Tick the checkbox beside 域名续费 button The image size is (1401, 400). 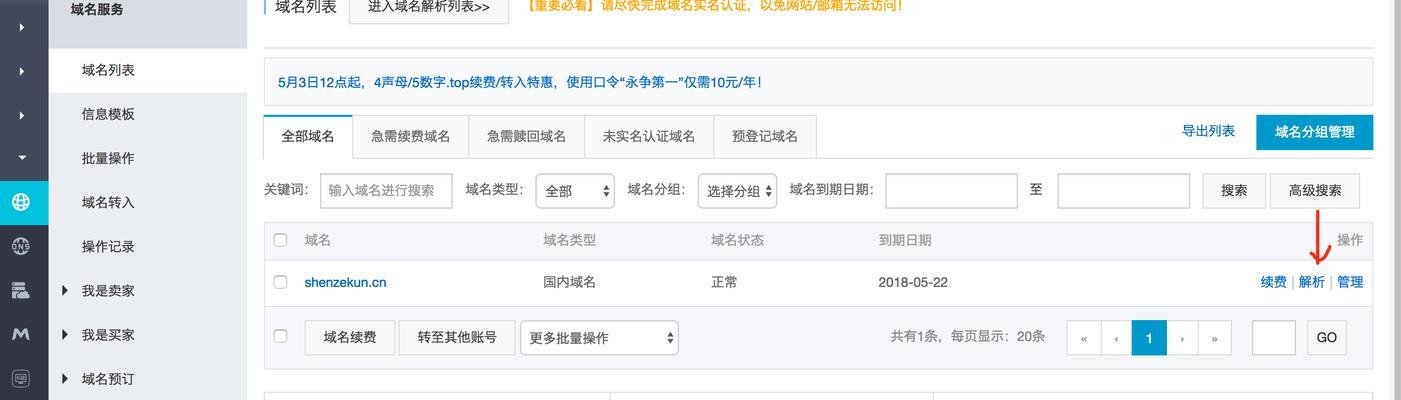(x=280, y=336)
